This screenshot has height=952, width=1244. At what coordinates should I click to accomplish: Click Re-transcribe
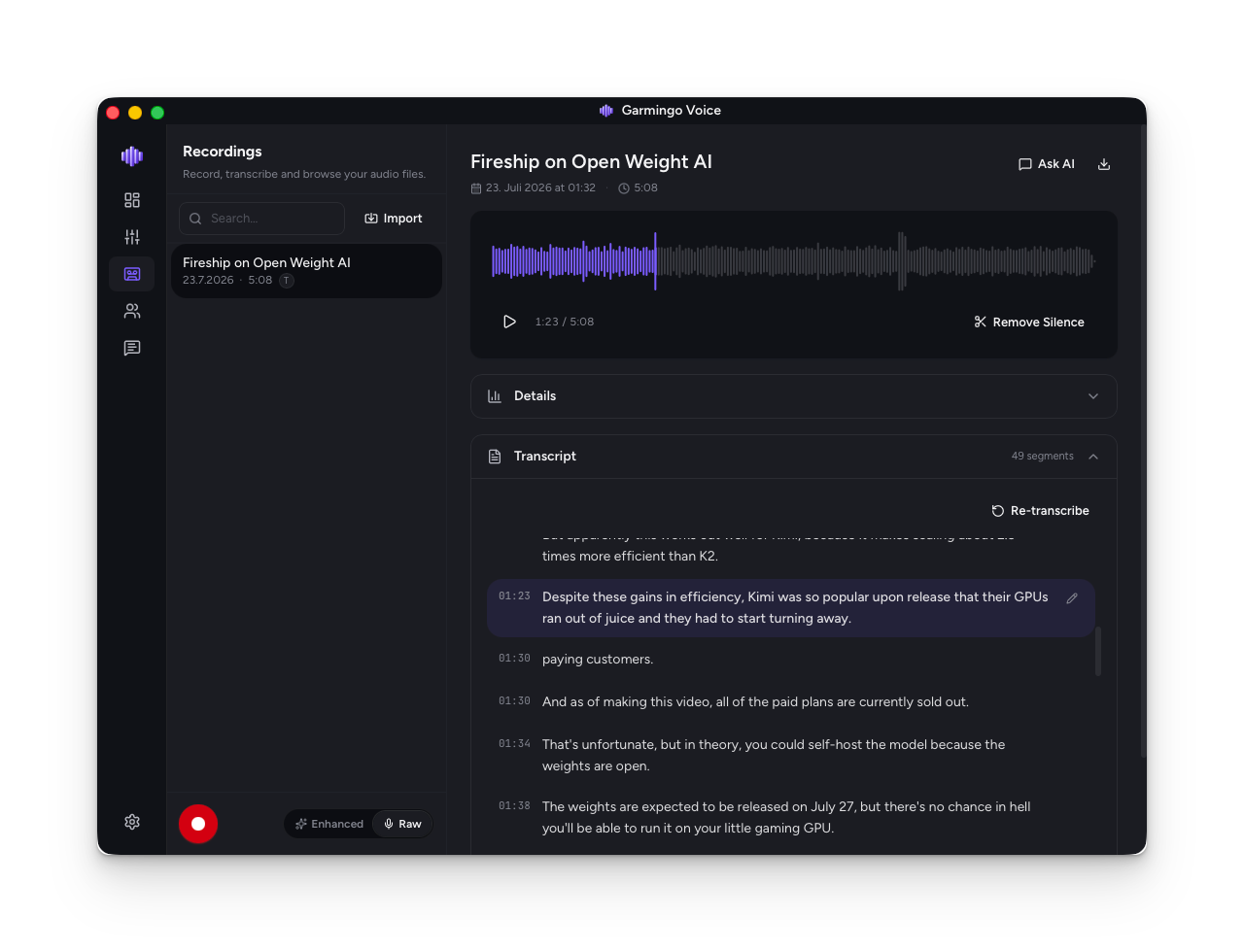click(x=1040, y=511)
